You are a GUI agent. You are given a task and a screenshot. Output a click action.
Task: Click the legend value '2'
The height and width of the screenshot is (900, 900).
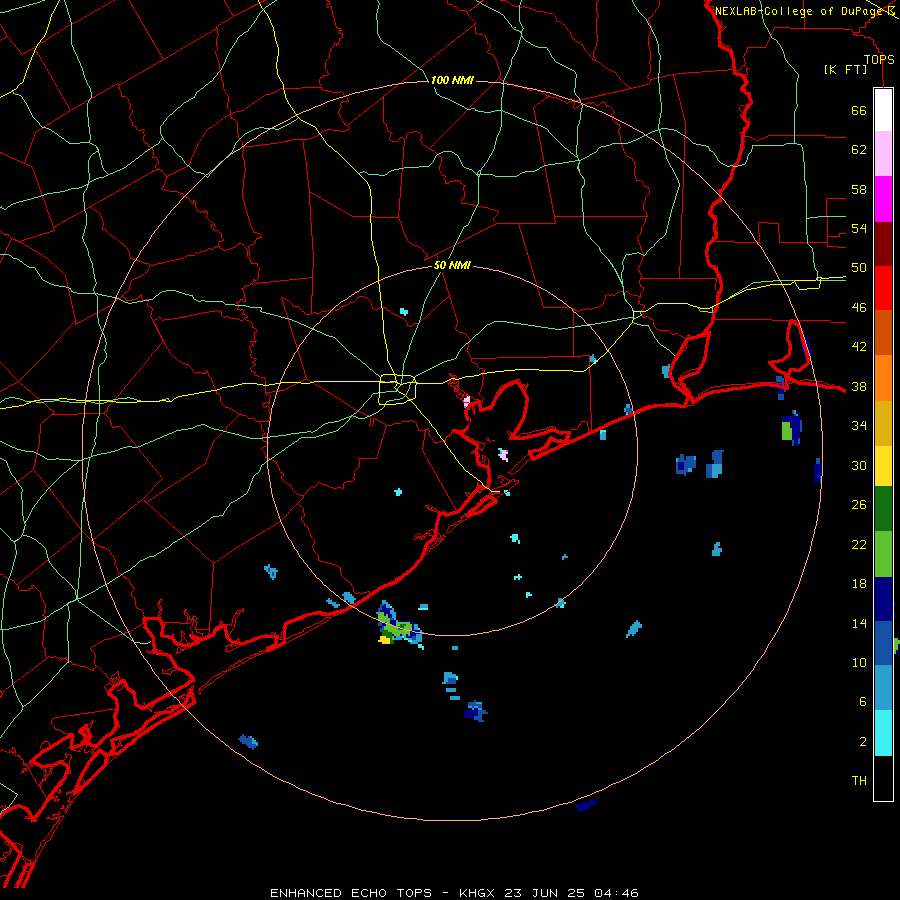pyautogui.click(x=862, y=742)
